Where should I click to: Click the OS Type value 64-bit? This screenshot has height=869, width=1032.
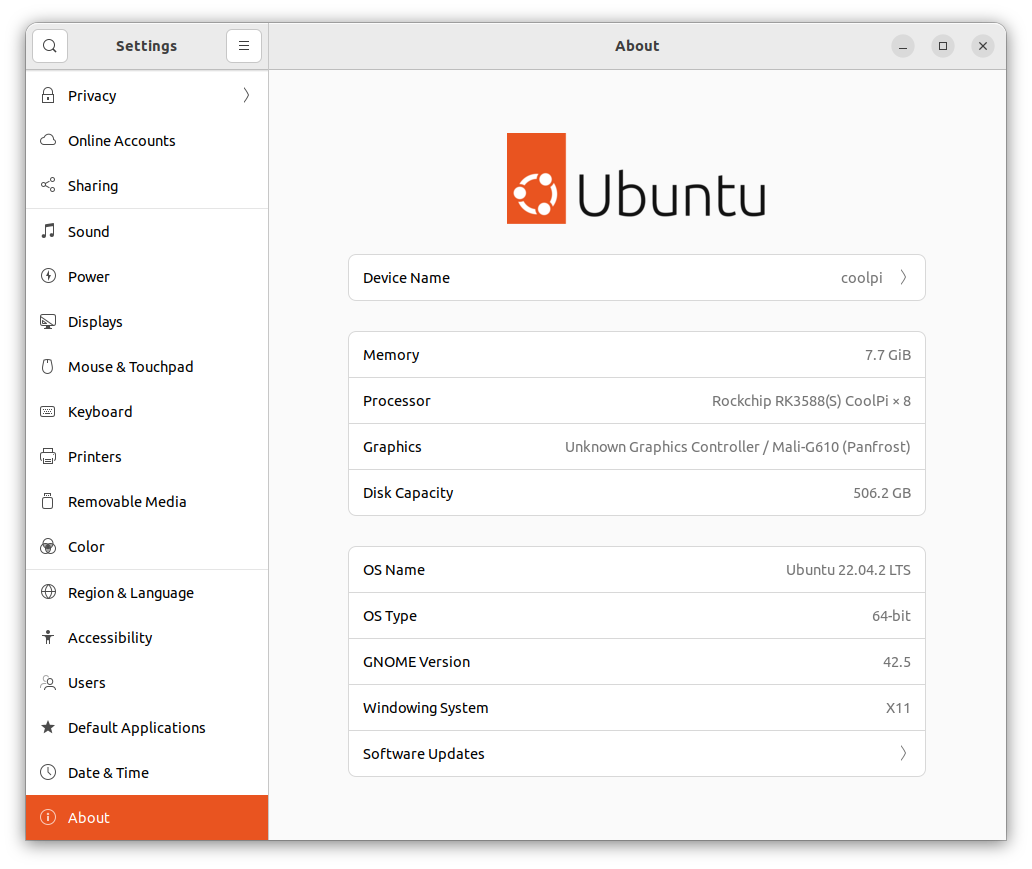pos(891,616)
